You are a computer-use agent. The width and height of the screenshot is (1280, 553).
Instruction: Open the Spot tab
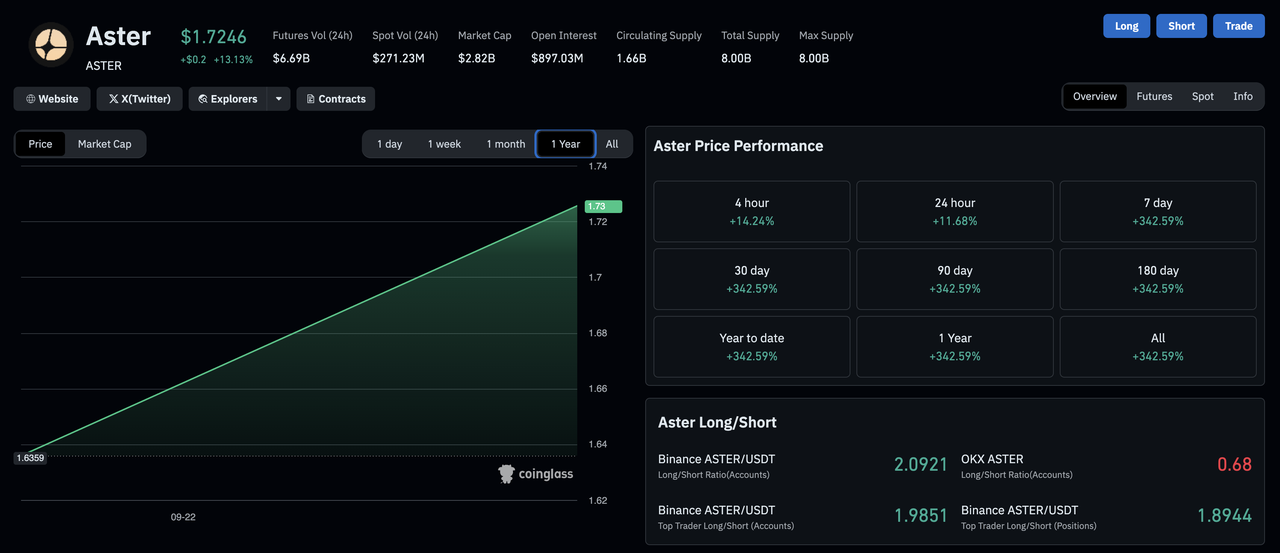click(1203, 97)
